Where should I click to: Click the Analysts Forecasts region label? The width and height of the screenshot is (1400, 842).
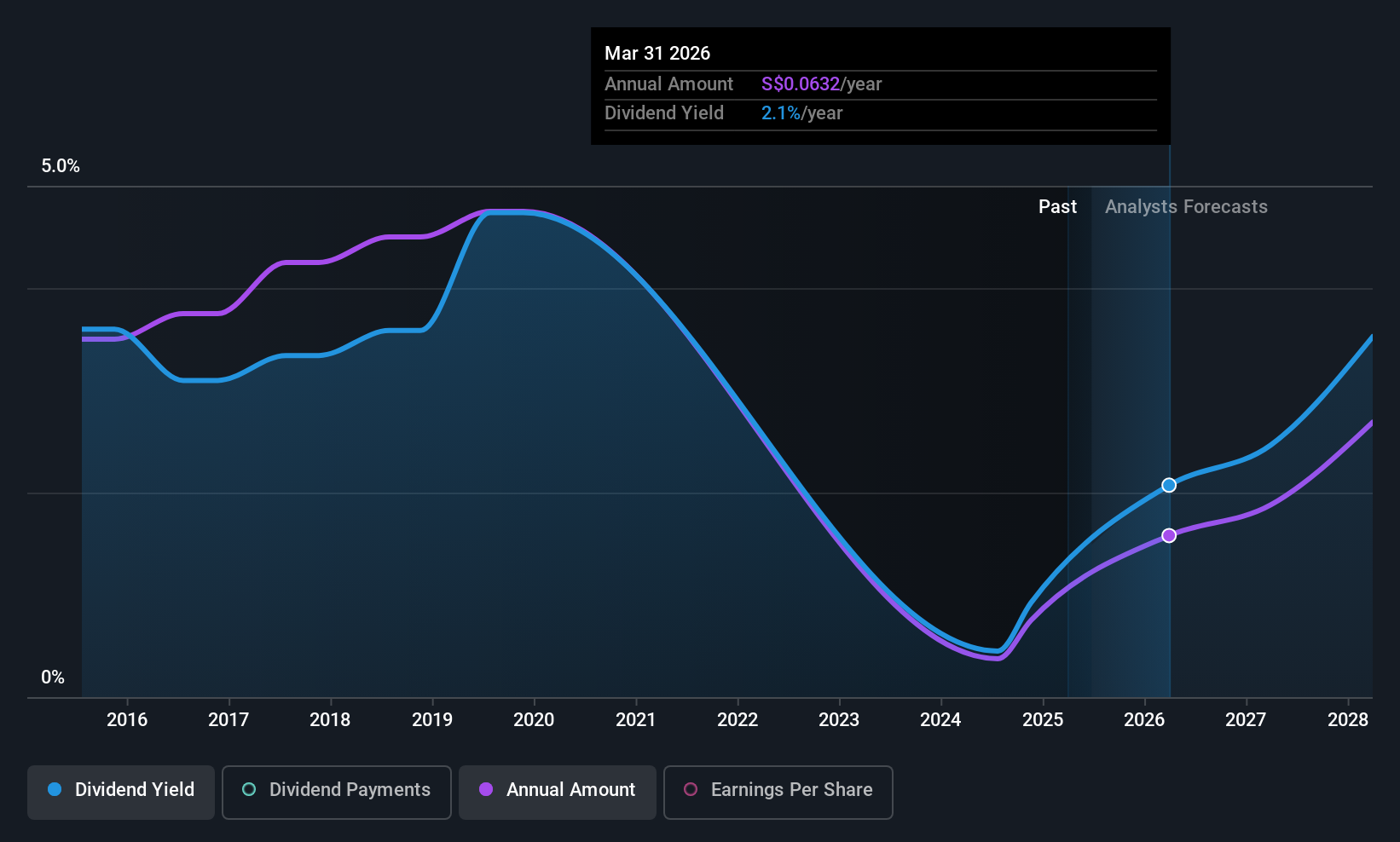1186,207
